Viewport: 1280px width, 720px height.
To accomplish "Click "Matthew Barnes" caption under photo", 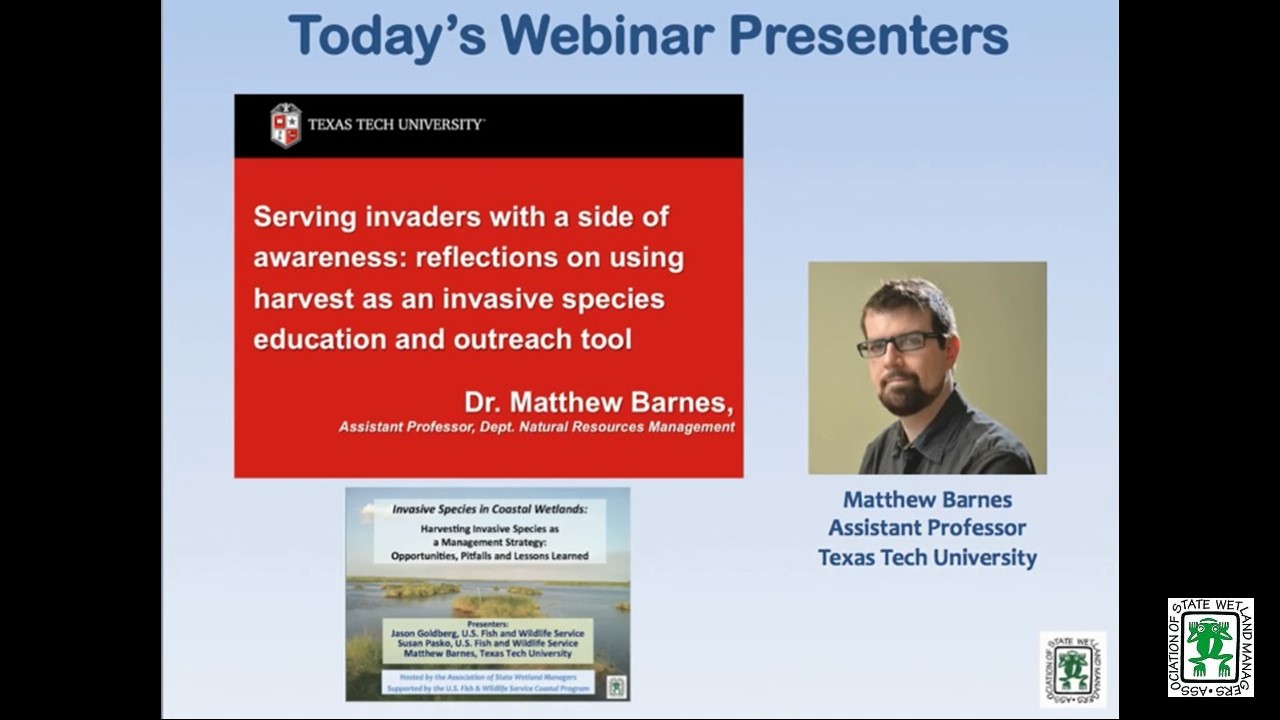I will 927,499.
